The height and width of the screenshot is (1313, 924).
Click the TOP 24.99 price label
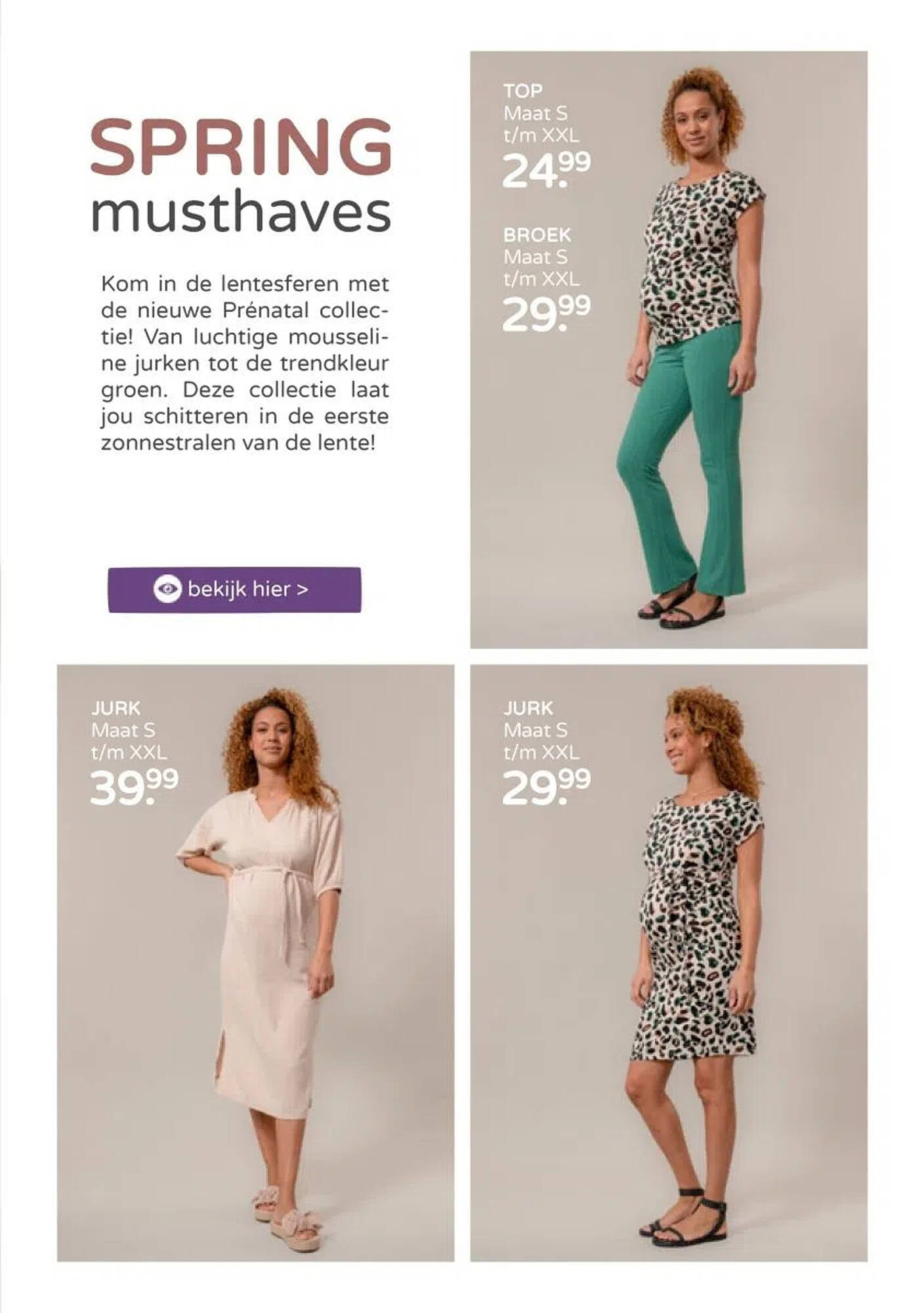tap(546, 170)
